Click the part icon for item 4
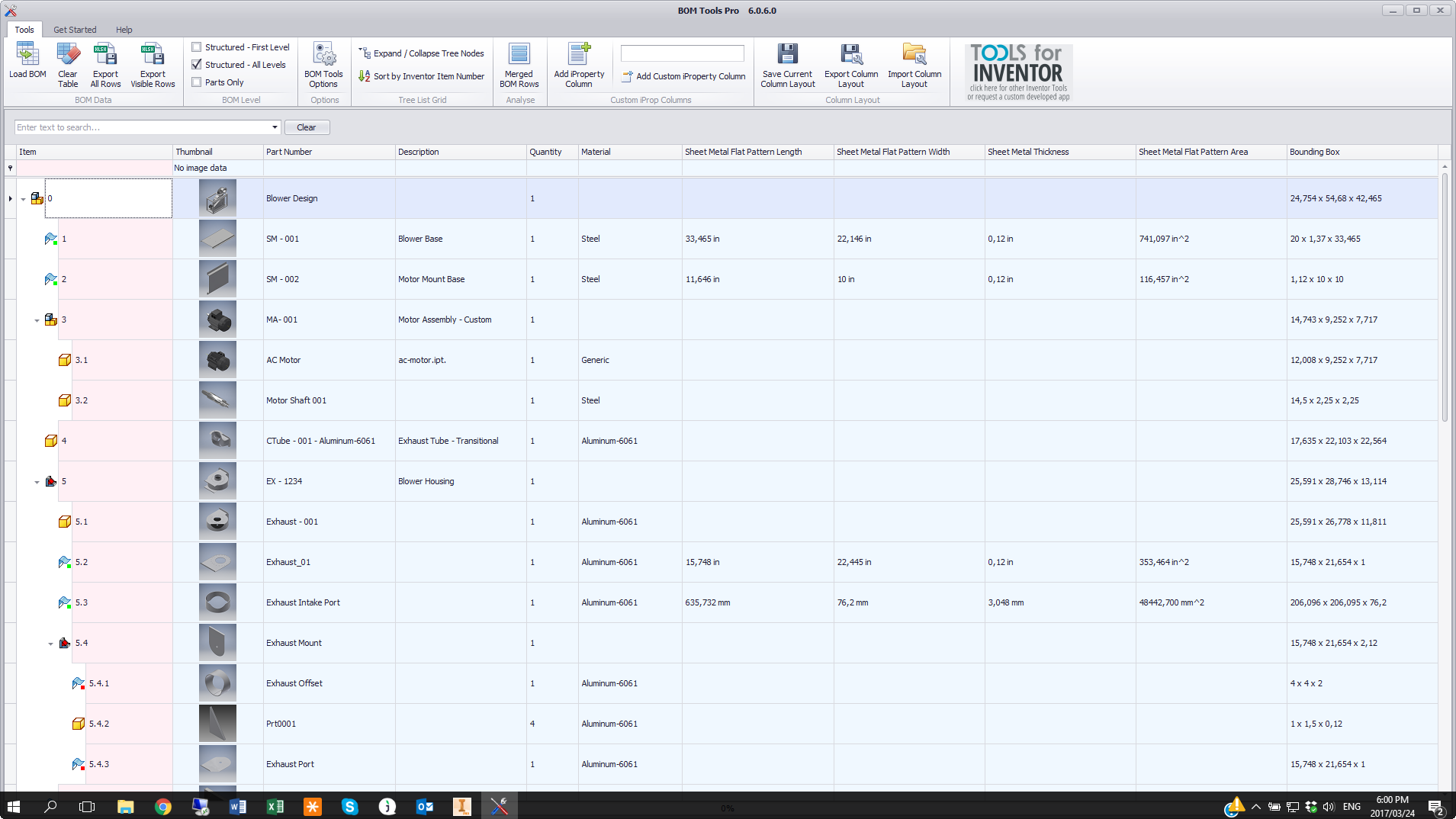The image size is (1456, 819). pyautogui.click(x=51, y=441)
